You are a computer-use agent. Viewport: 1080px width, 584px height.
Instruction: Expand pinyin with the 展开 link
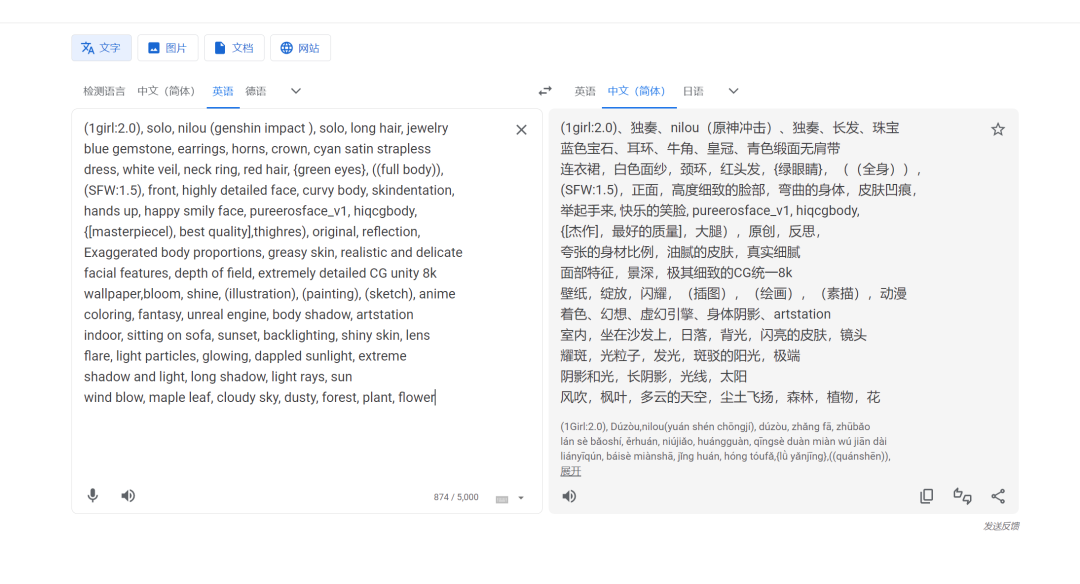[570, 471]
